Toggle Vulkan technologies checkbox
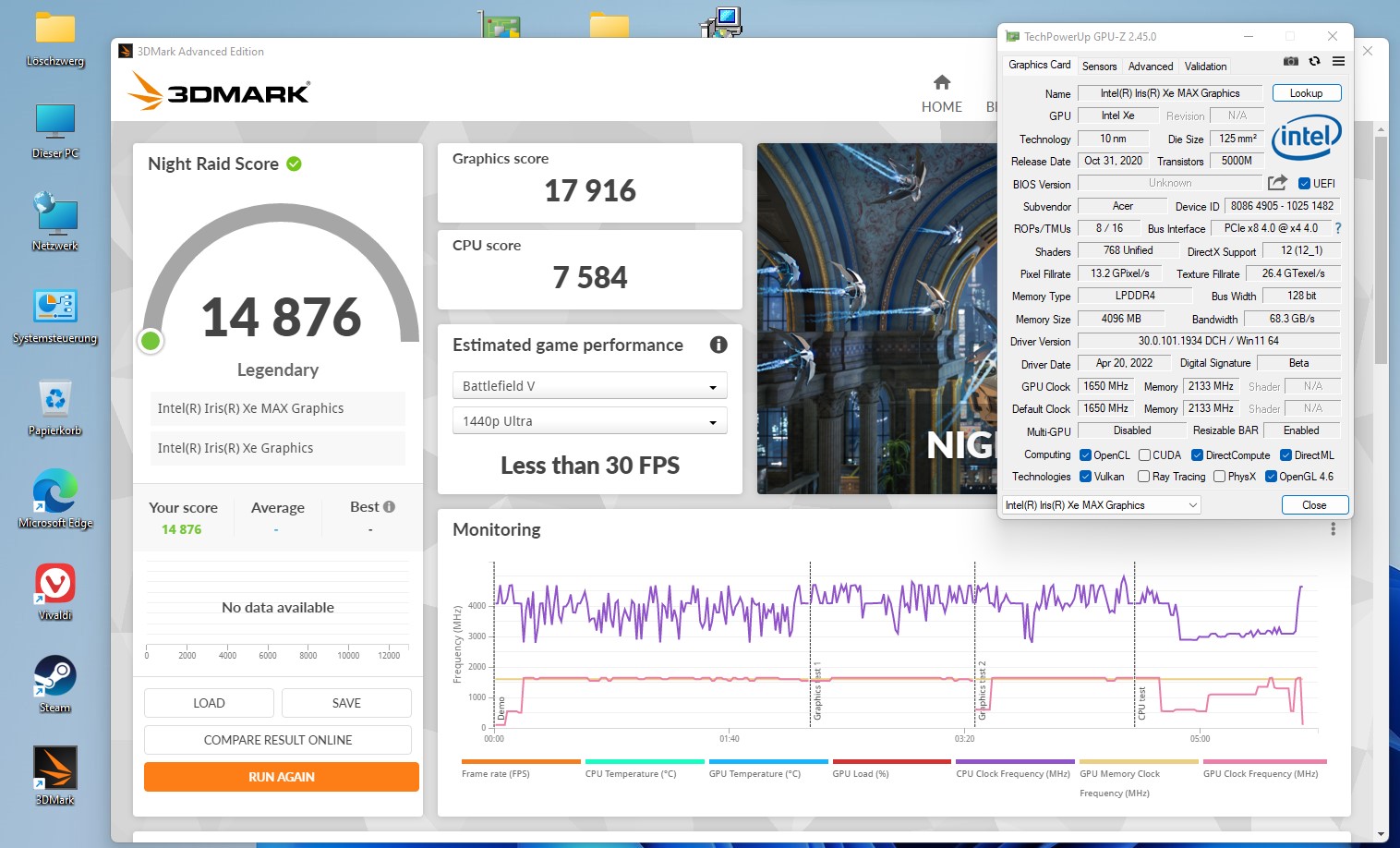Viewport: 1400px width, 848px height. (x=1085, y=477)
